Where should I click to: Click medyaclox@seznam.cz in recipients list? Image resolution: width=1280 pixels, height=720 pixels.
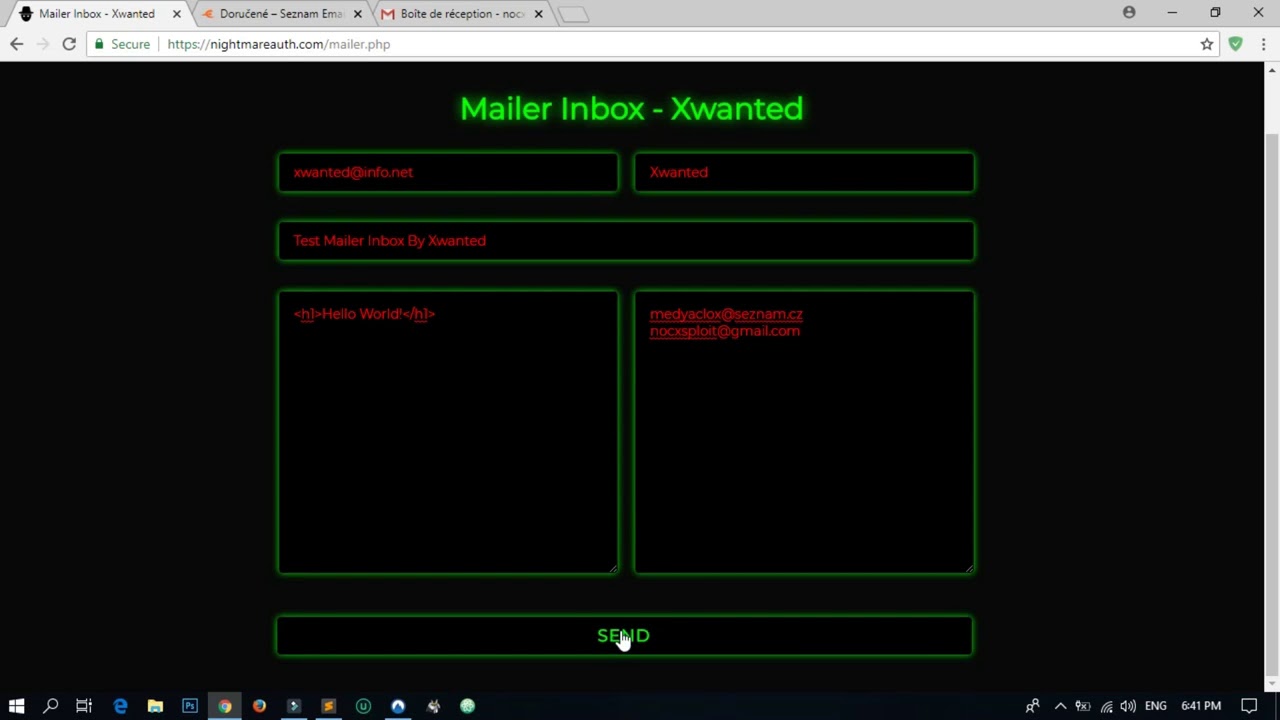pos(726,314)
